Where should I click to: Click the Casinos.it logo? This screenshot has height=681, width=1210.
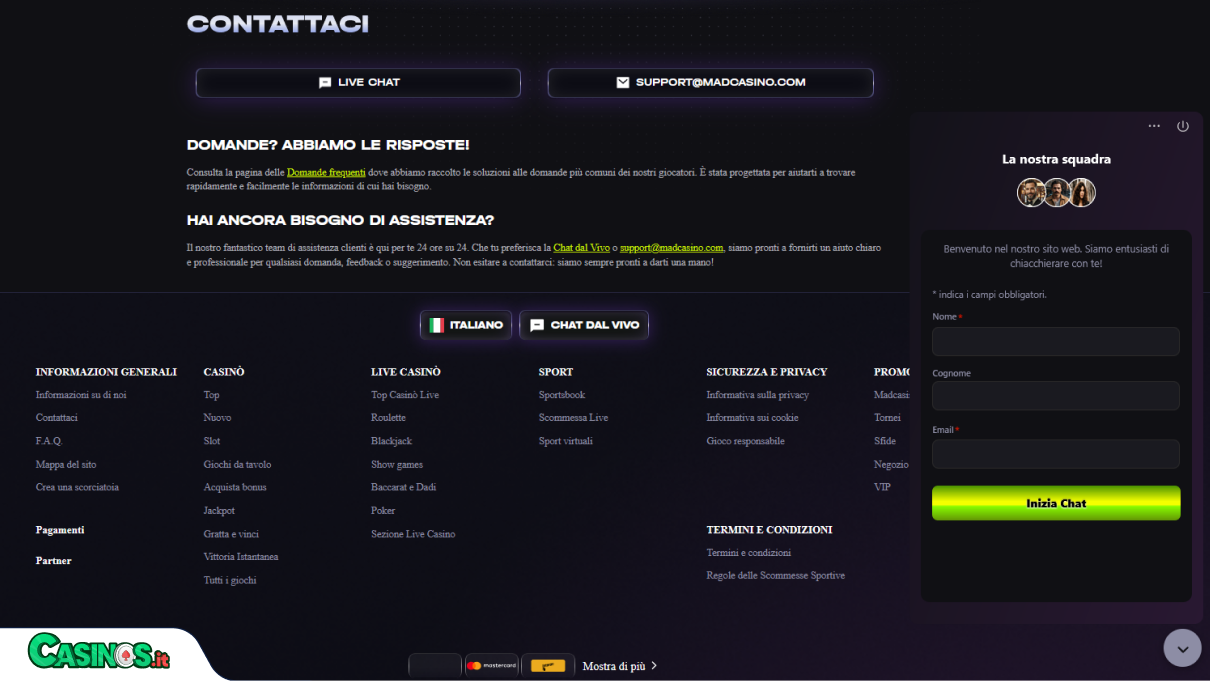point(100,652)
